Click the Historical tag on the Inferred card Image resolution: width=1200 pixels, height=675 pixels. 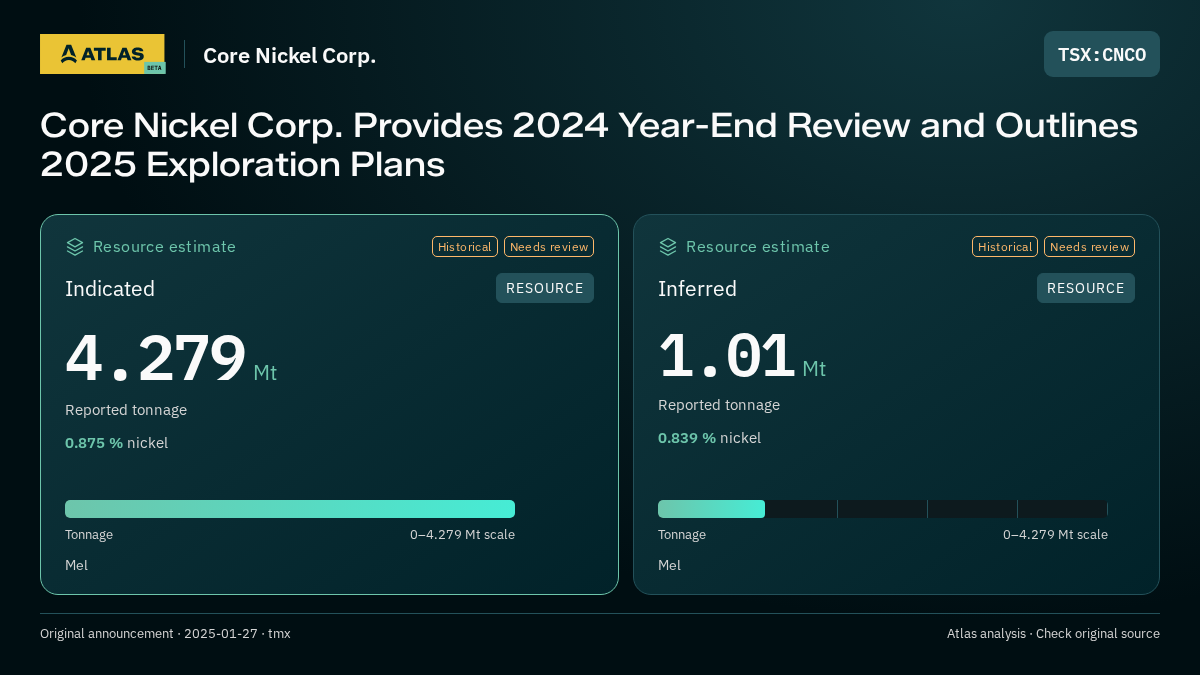pos(1005,247)
